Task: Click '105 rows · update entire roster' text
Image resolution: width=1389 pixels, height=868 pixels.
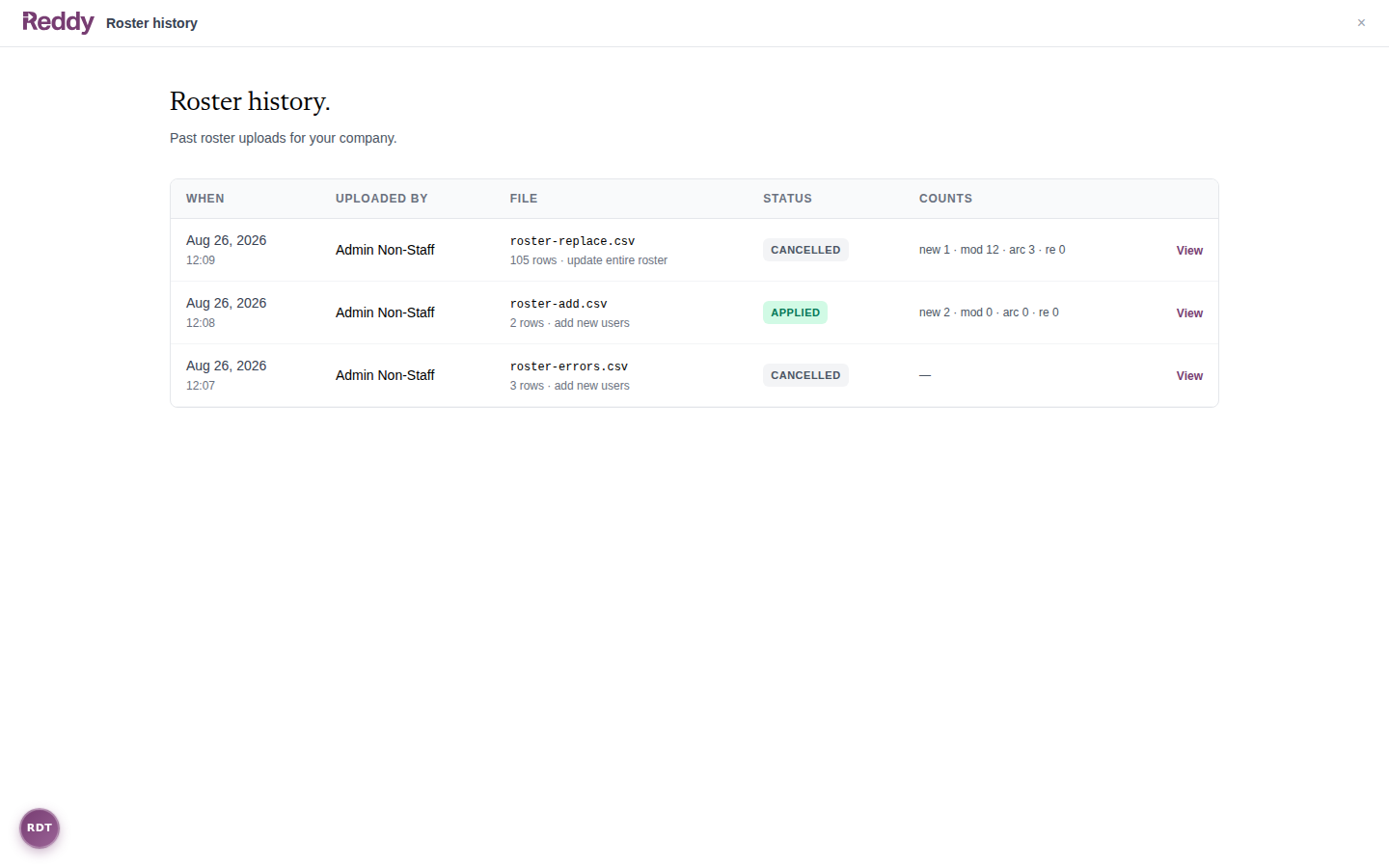Action: 588,260
